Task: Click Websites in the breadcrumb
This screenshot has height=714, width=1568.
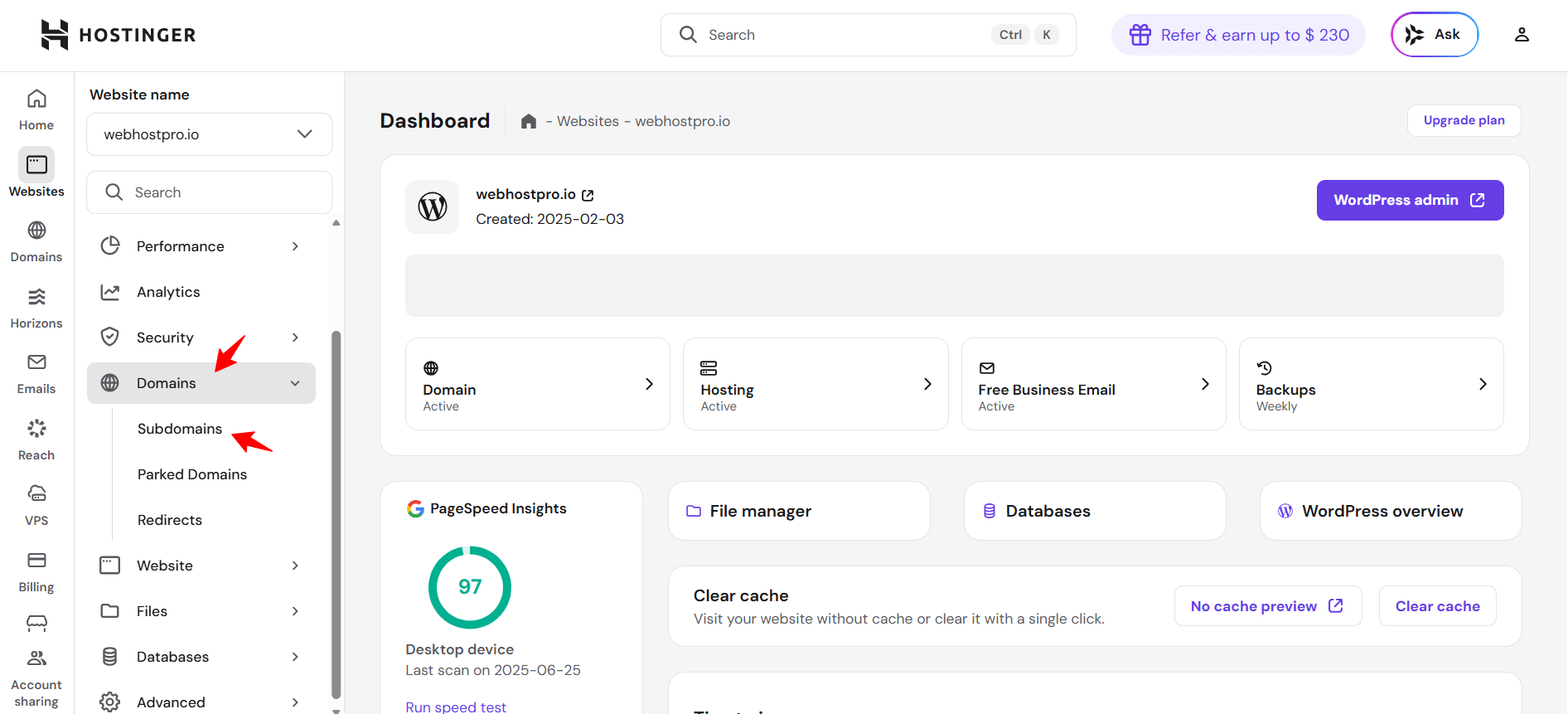Action: (588, 121)
